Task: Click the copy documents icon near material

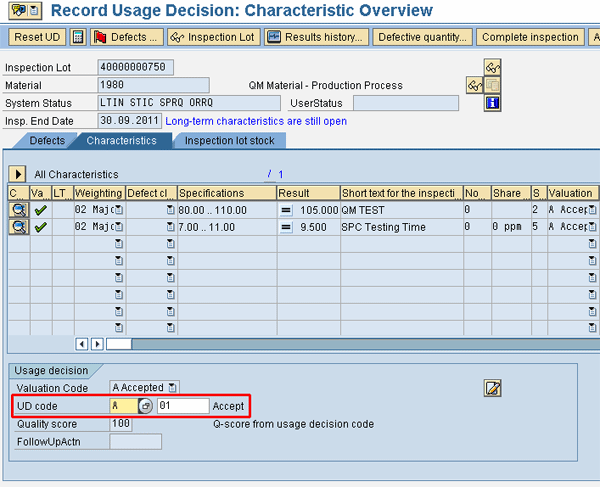Action: 492,85
